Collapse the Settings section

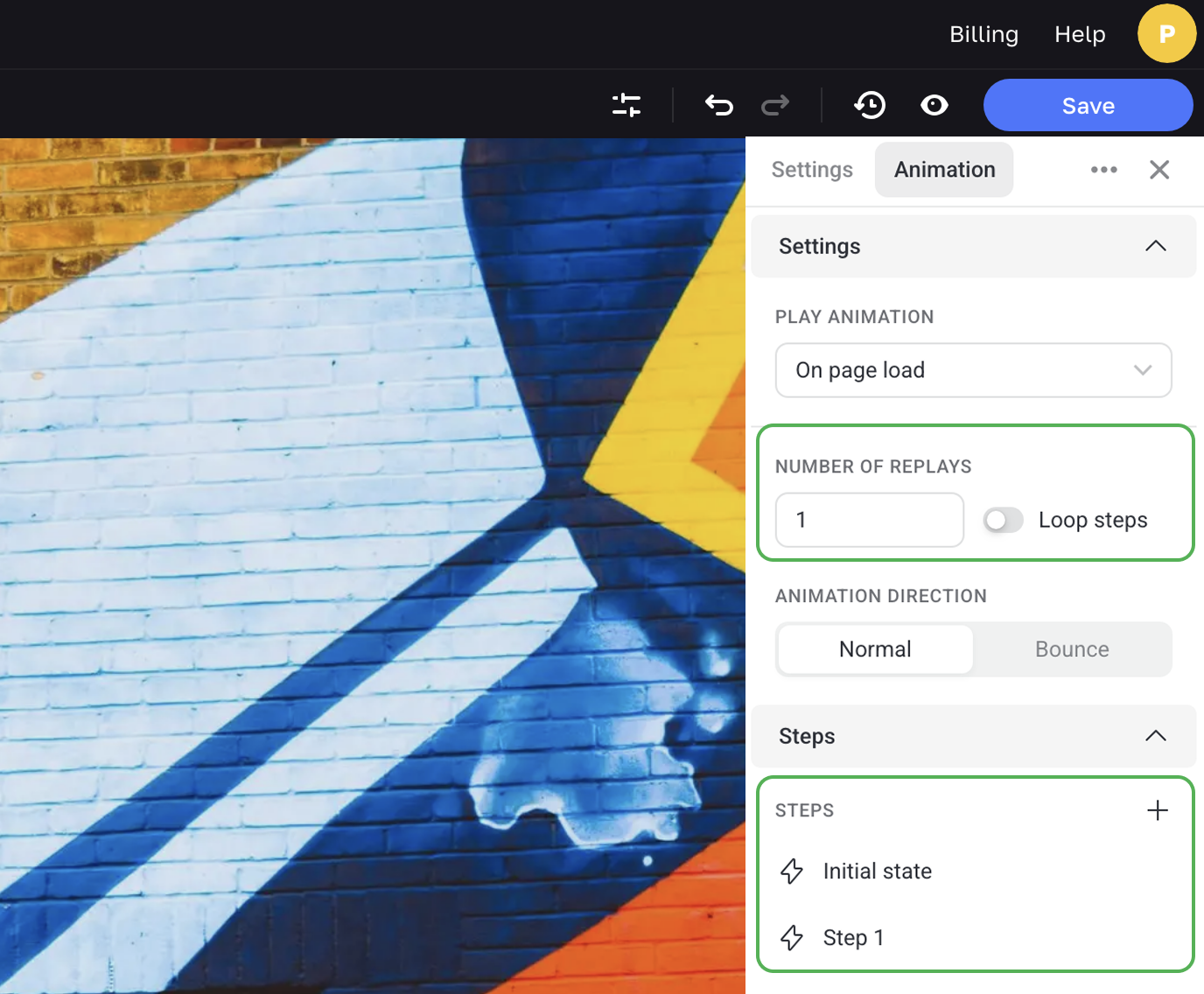tap(1155, 247)
